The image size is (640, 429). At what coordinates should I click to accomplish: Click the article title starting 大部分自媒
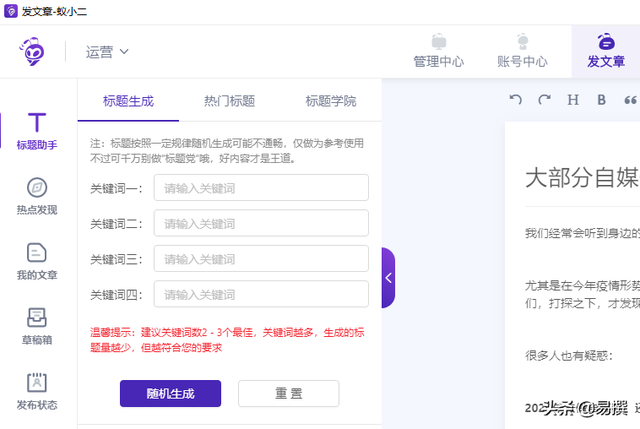(582, 178)
